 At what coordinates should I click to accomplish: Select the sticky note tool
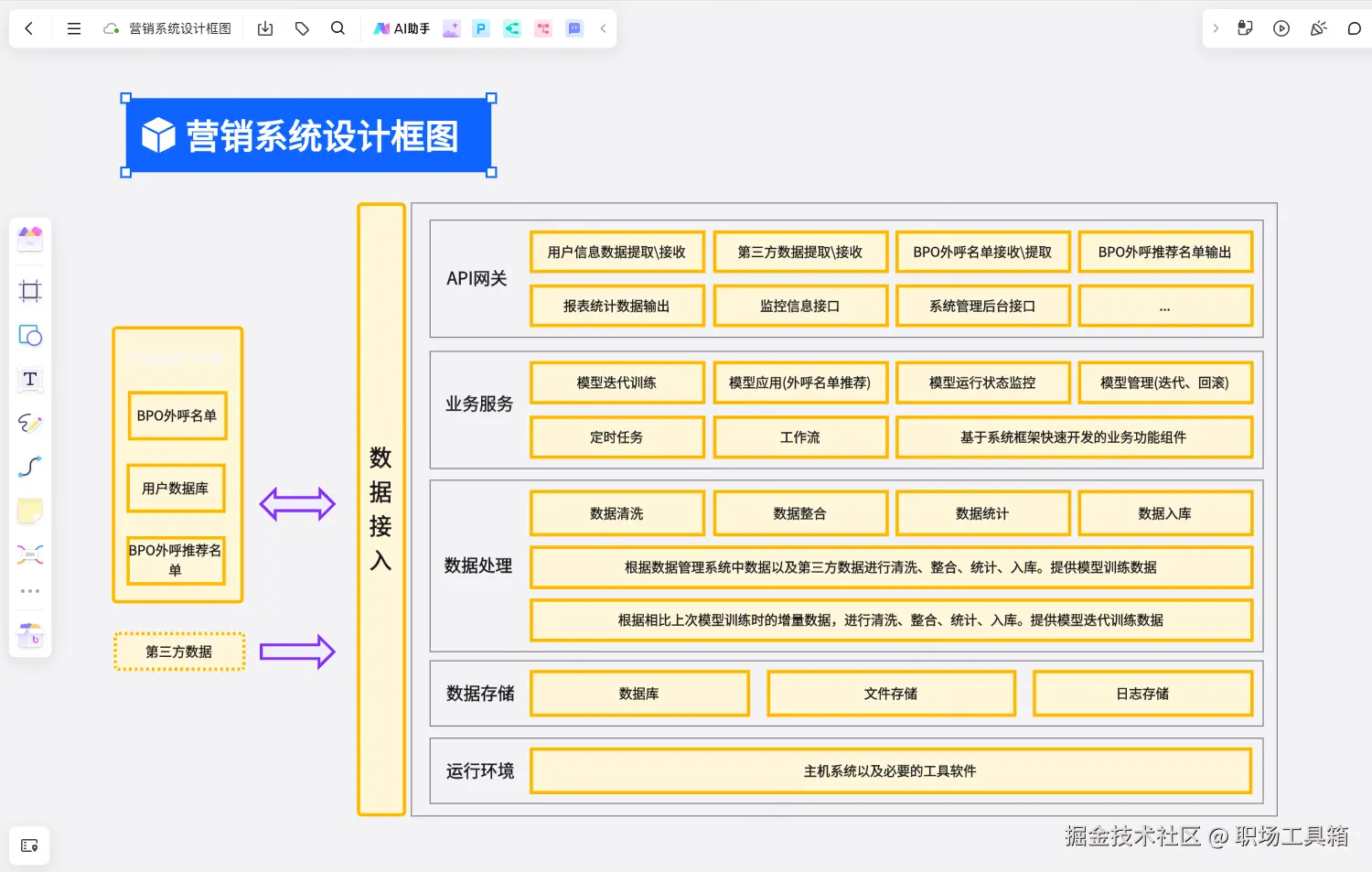point(30,510)
